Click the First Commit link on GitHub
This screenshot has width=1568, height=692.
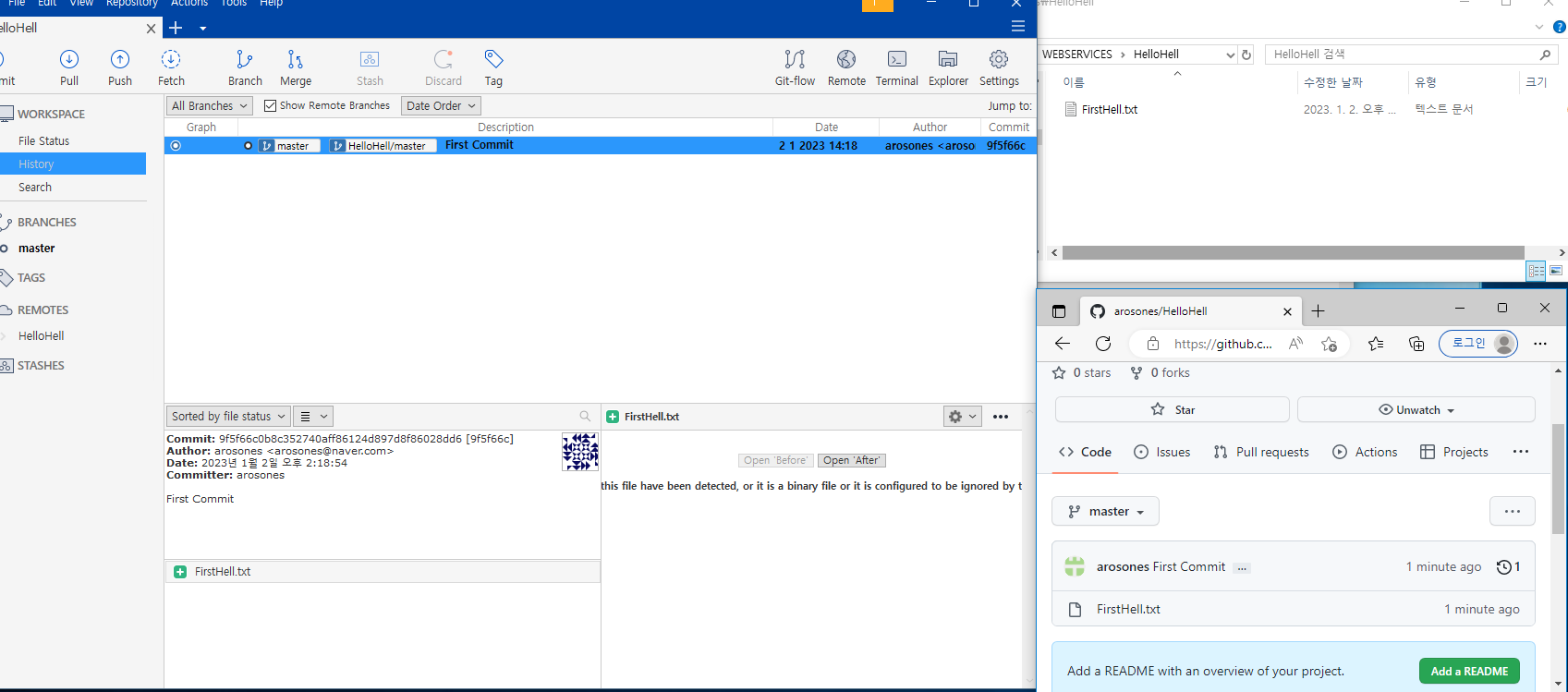pos(1189,567)
